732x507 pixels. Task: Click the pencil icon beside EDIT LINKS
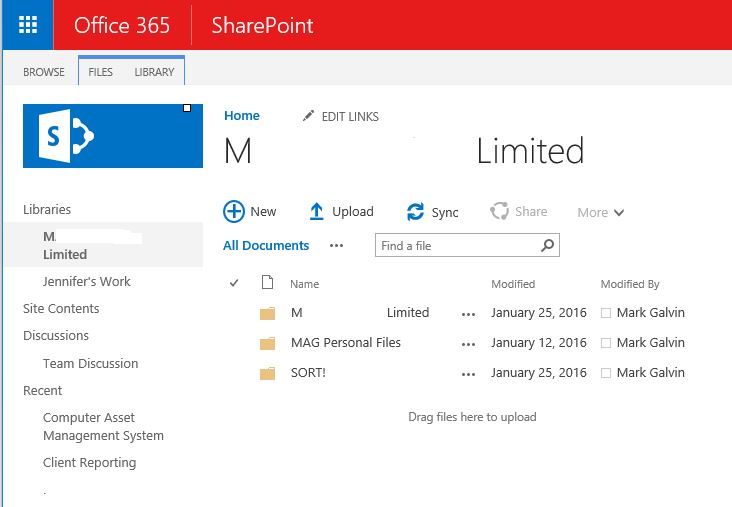tap(308, 116)
